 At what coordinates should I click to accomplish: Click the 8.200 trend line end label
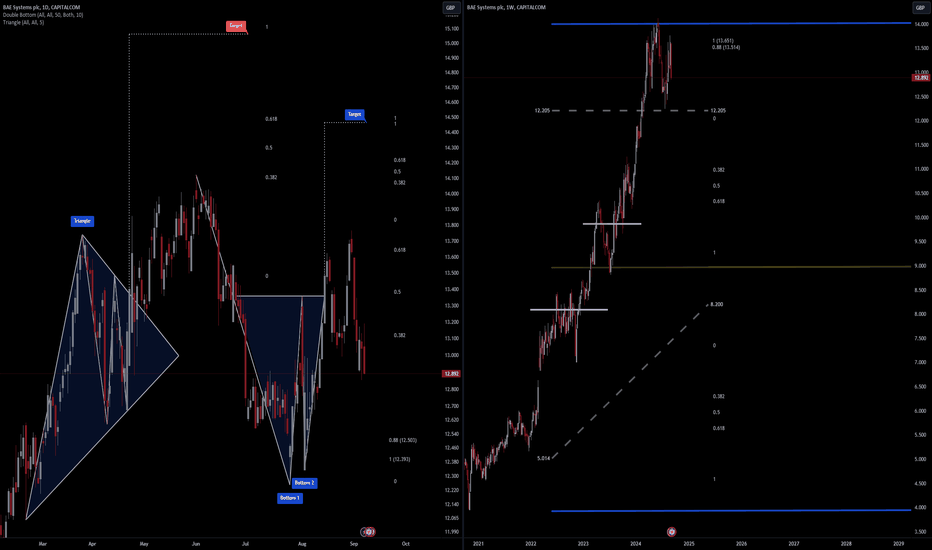point(717,304)
